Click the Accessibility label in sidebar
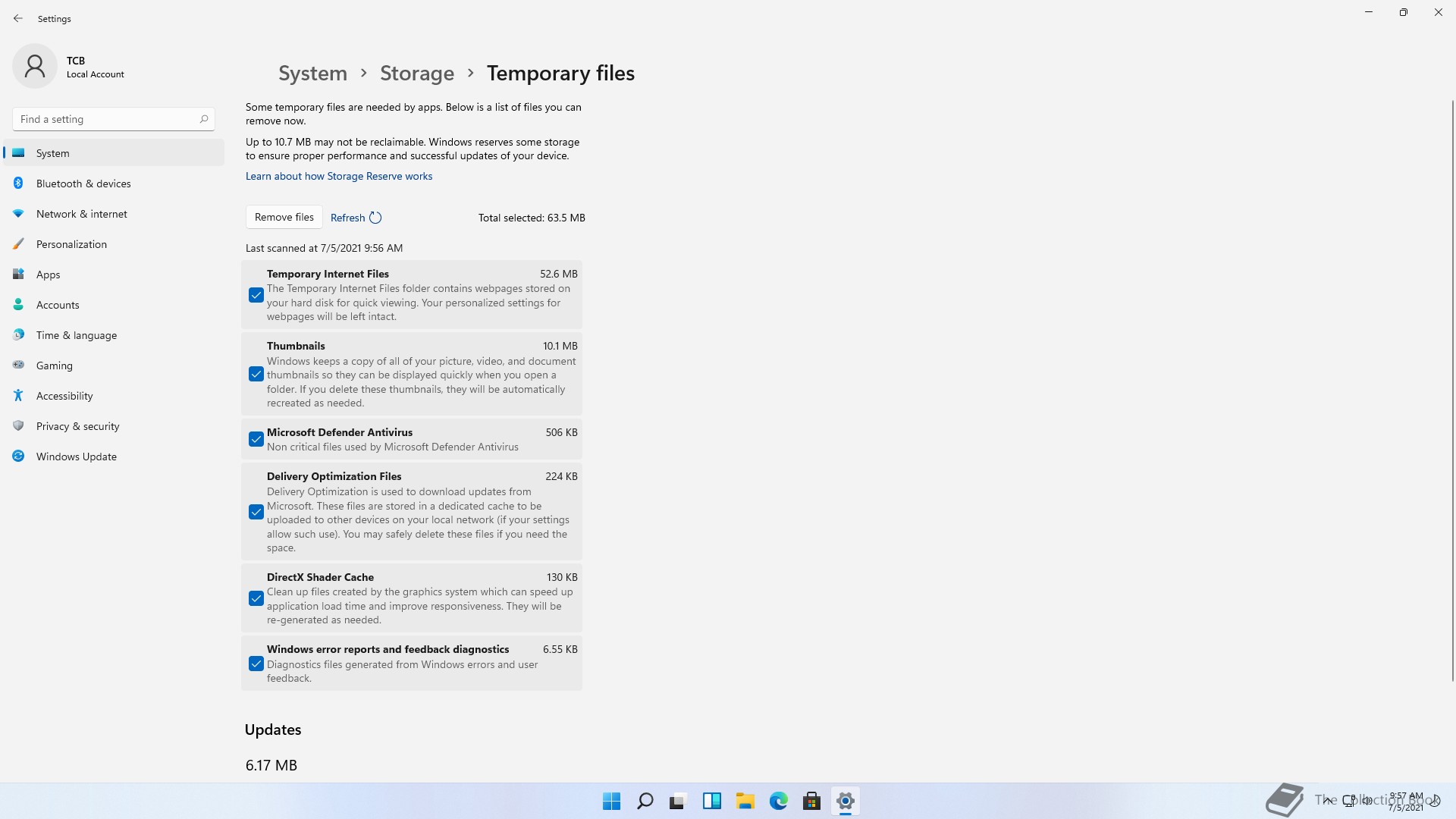 (x=64, y=396)
